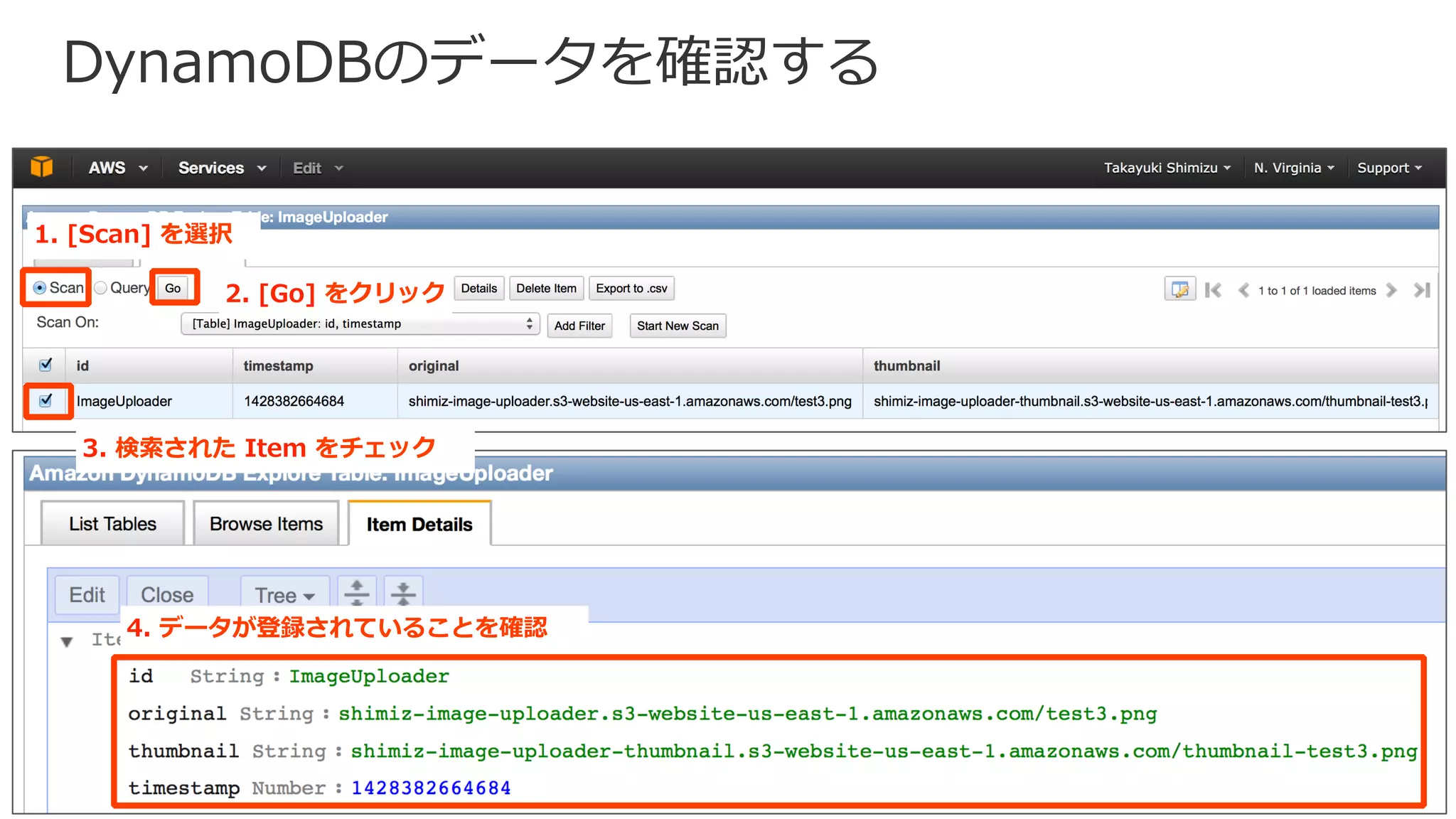Click the original column header
This screenshot has height=819, width=1456.
[630, 365]
